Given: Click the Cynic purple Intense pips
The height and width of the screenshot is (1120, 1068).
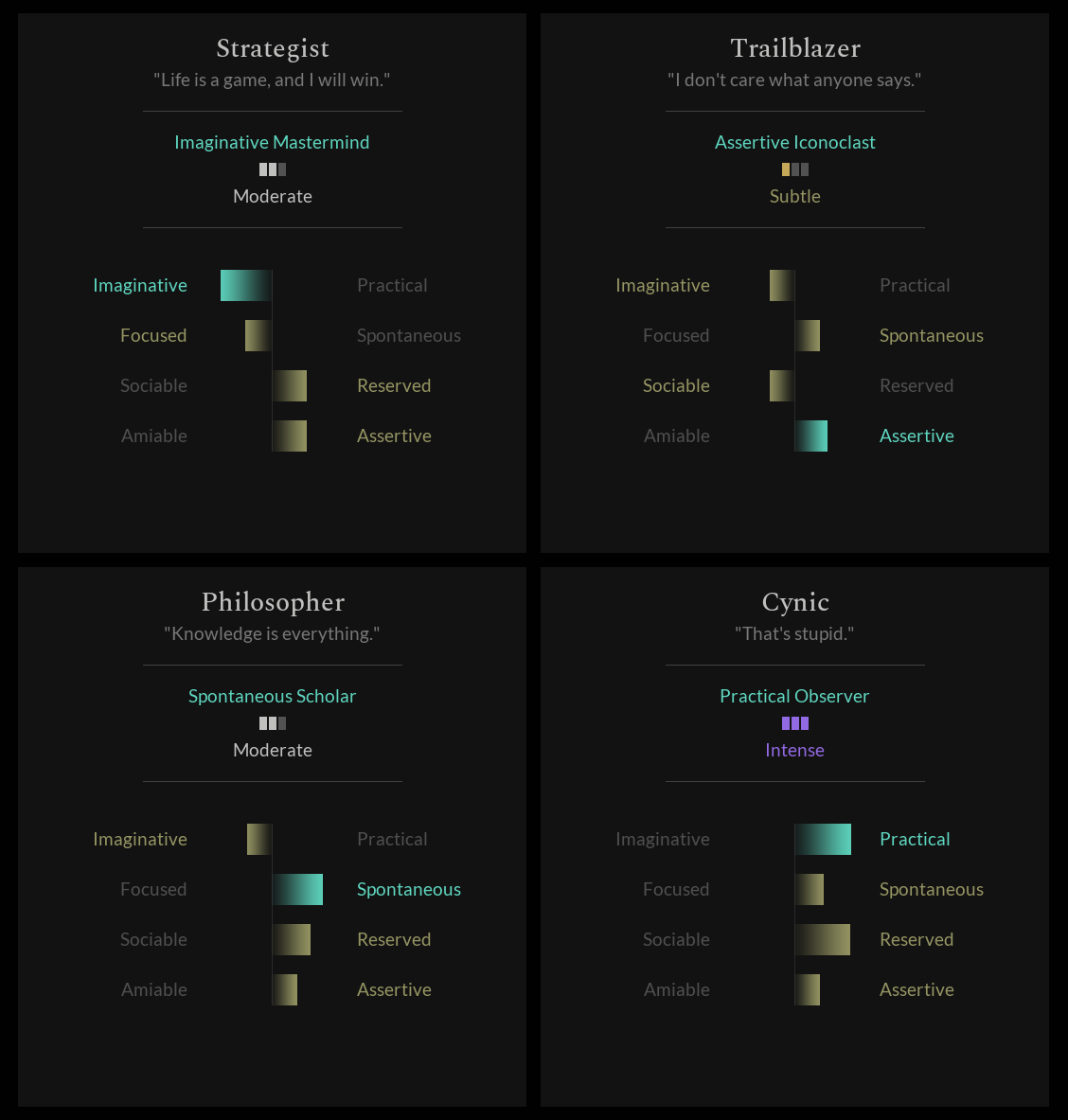Looking at the screenshot, I should click(795, 723).
